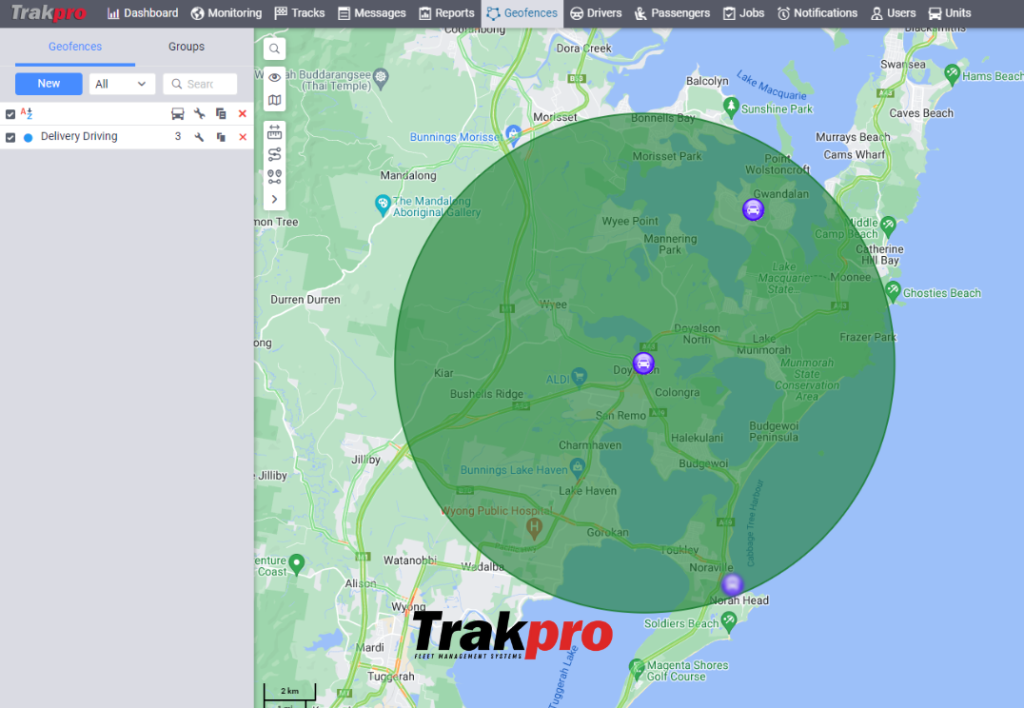
Task: Click the blue color dot of Delivery Driving
Action: (x=28, y=137)
